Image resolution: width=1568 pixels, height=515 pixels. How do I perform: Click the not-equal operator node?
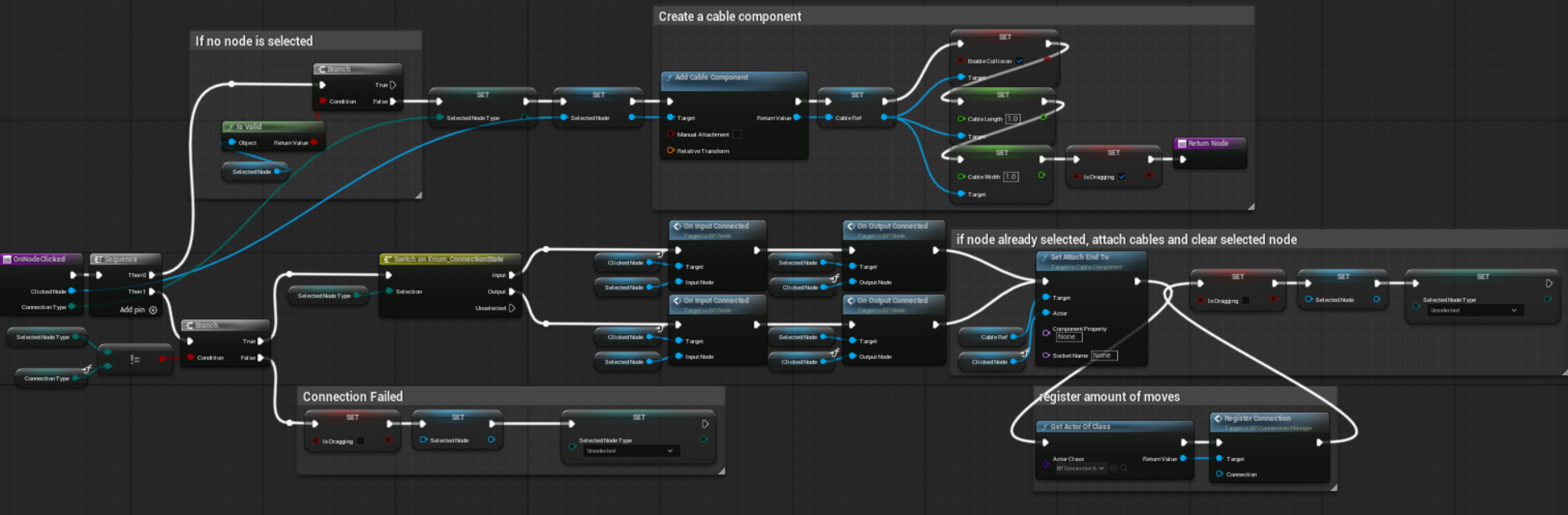(135, 359)
